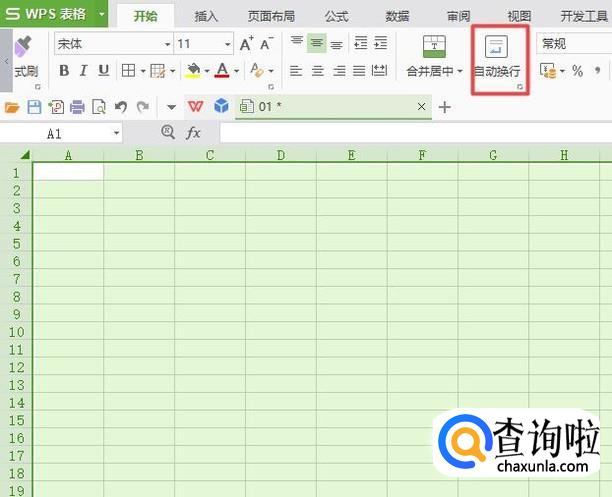Viewport: 612px width, 497px height.
Task: Justify text alignment icon
Action: click(x=359, y=71)
